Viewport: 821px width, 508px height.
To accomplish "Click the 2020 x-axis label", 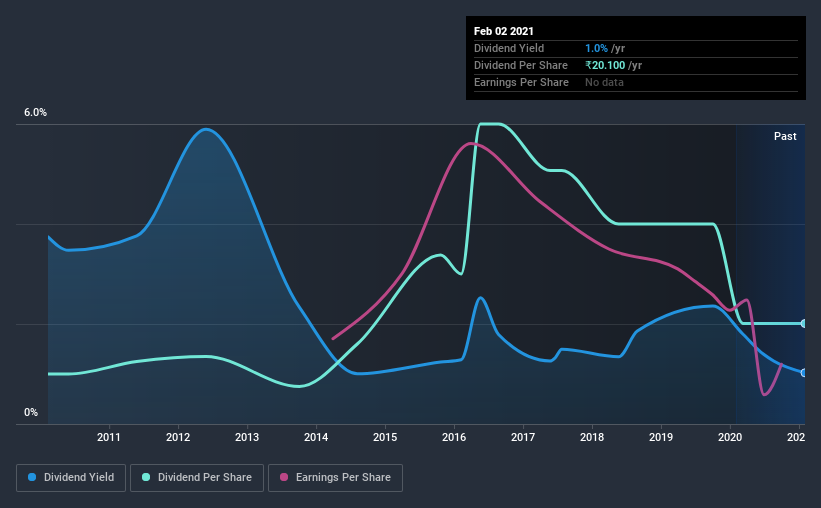I will [730, 437].
